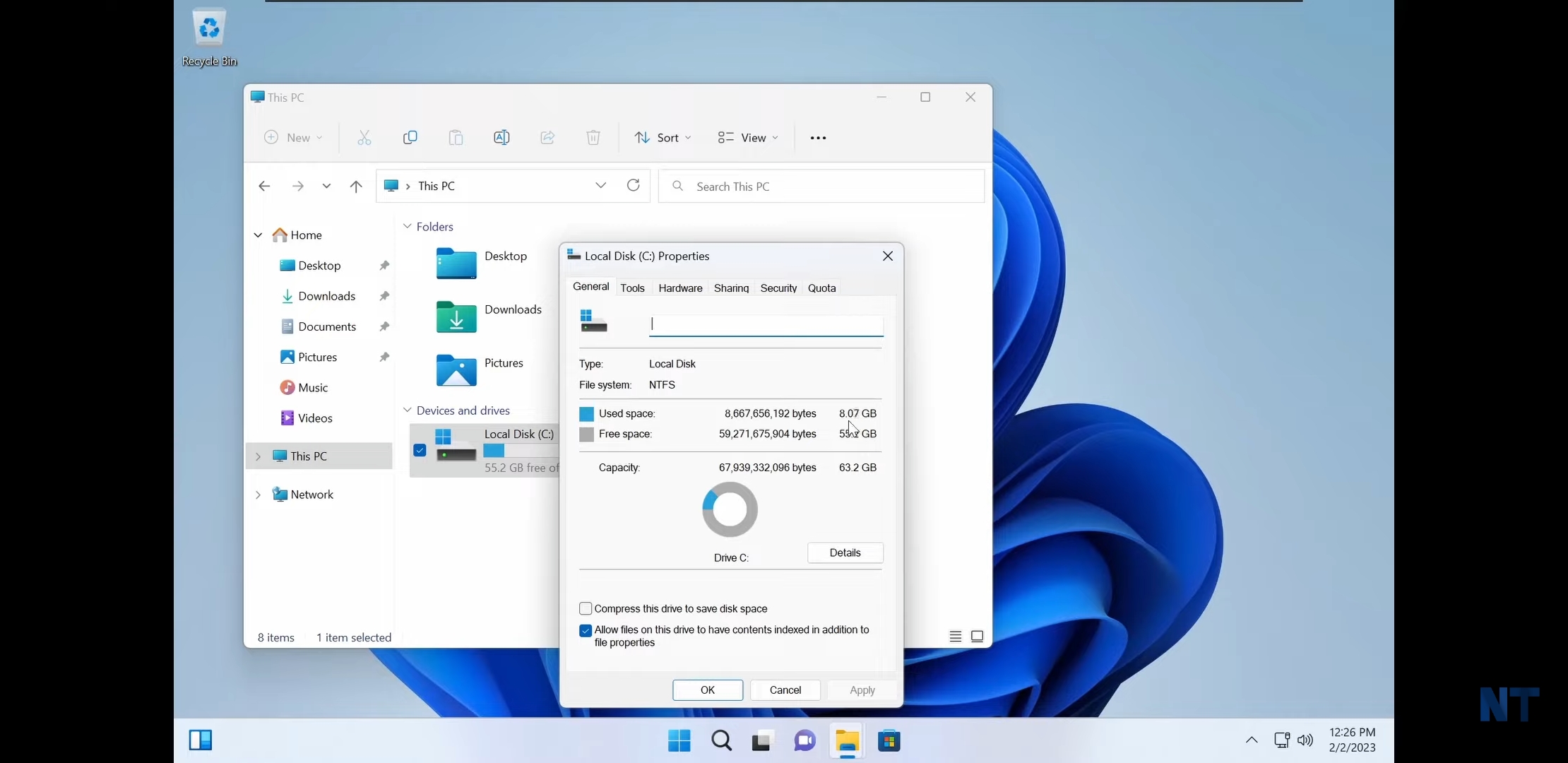Expand the Network section
This screenshot has height=763, width=1568.
pyautogui.click(x=259, y=494)
